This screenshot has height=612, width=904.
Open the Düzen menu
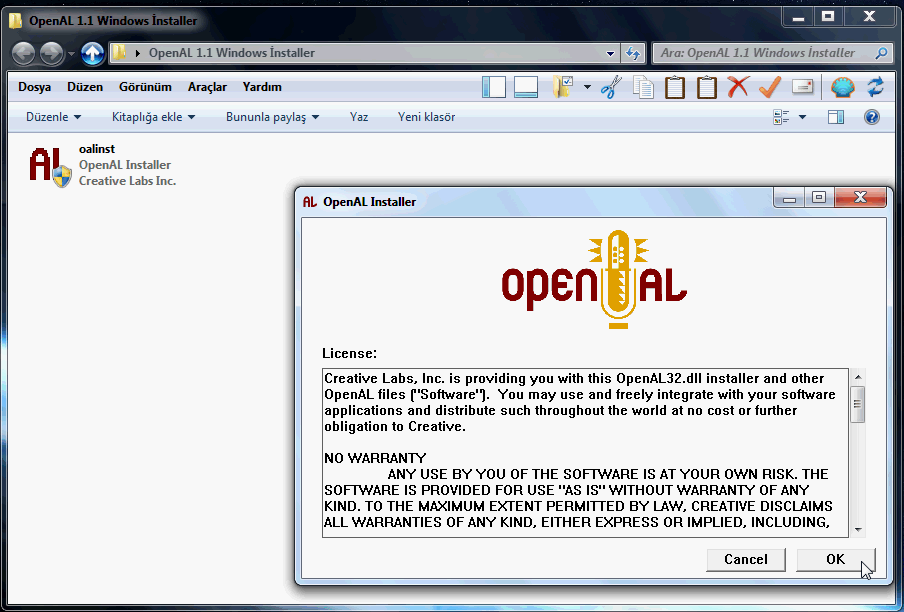click(85, 87)
